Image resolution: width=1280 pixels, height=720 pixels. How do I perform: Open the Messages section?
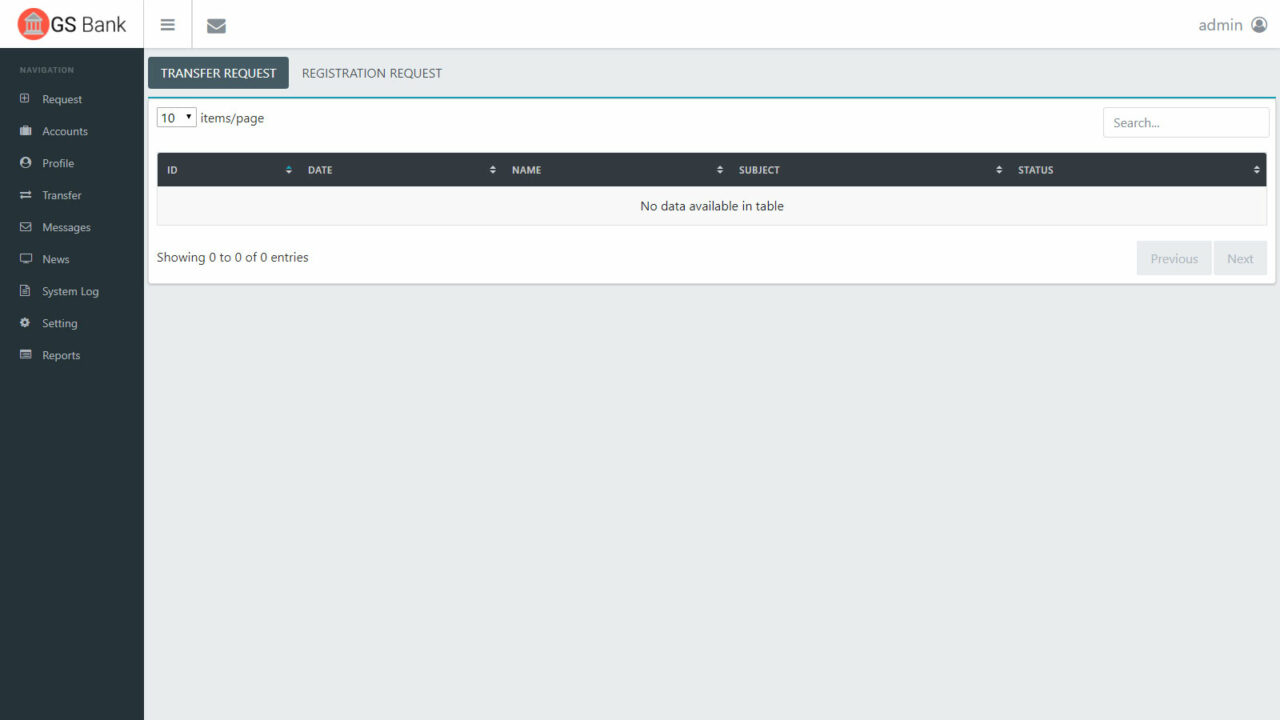(64, 227)
